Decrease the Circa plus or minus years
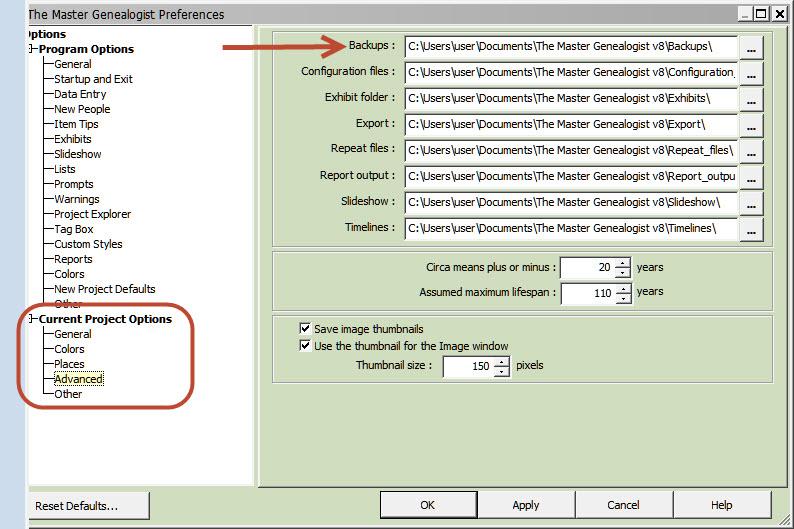The height and width of the screenshot is (529, 794). (623, 272)
